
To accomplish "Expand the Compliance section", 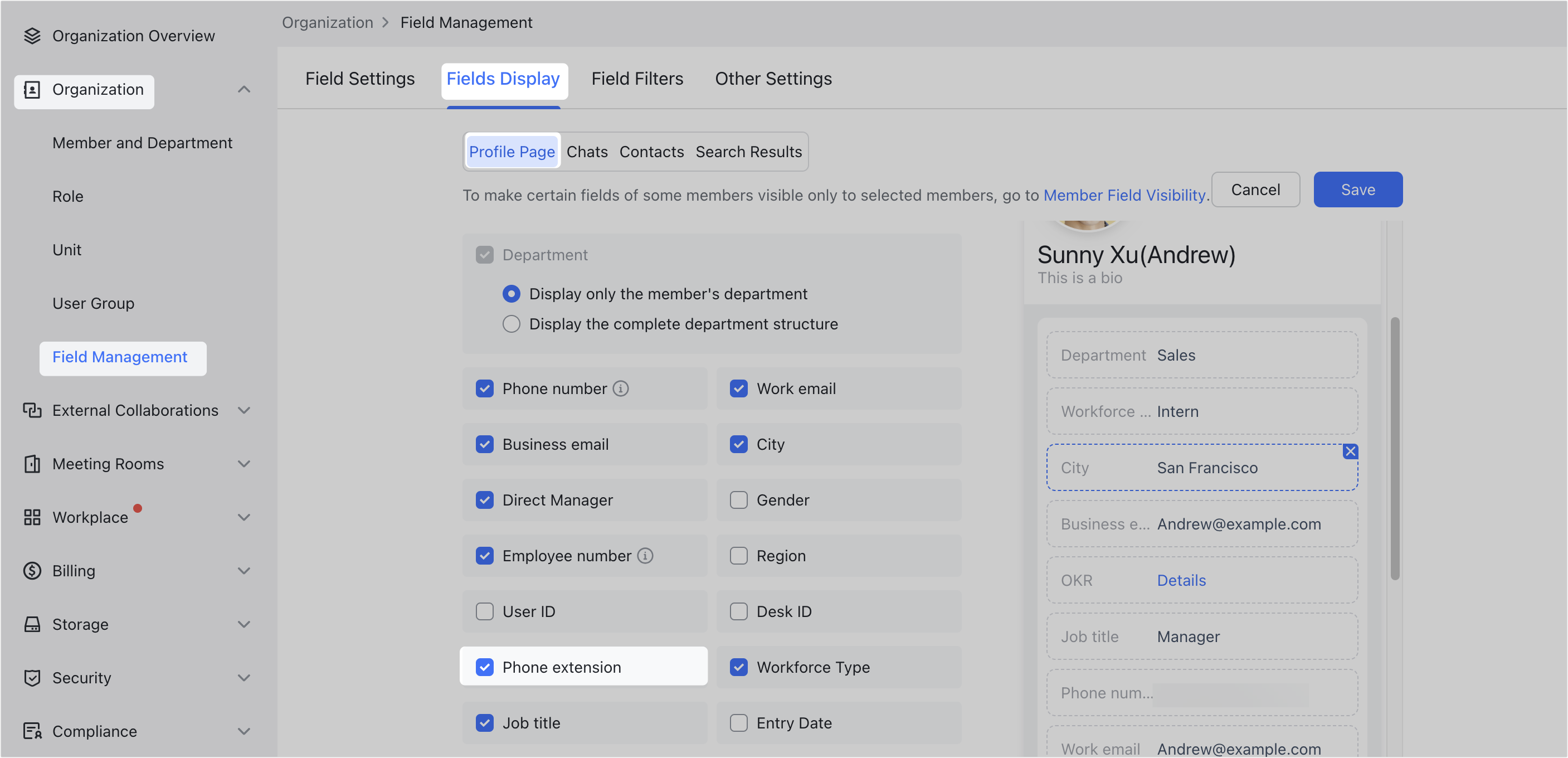I will (244, 731).
